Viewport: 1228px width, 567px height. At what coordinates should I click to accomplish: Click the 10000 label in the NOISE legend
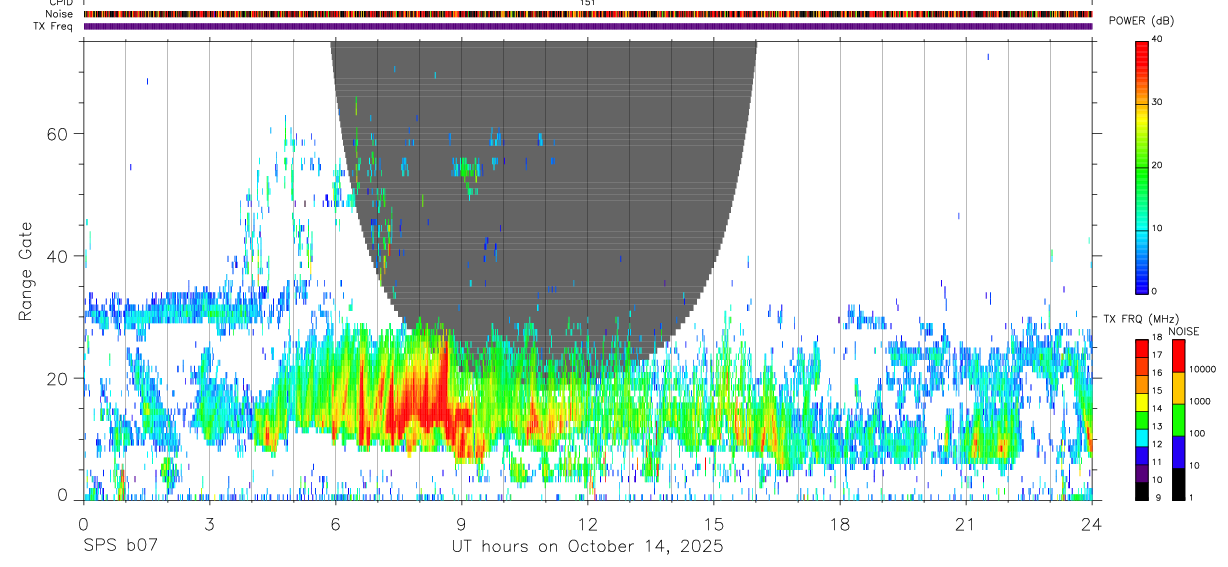pos(1202,369)
